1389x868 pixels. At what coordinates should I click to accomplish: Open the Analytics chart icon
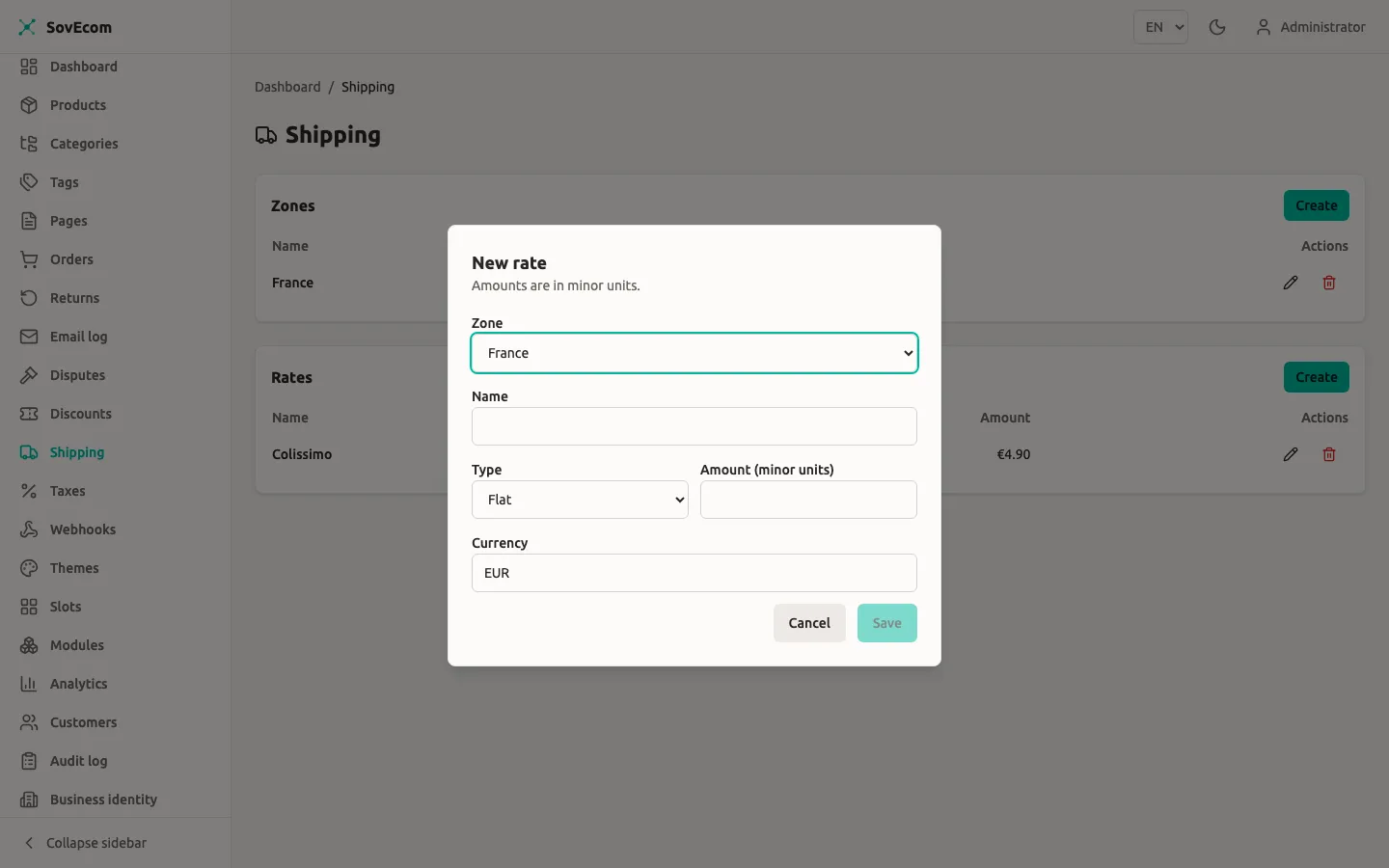coord(29,684)
